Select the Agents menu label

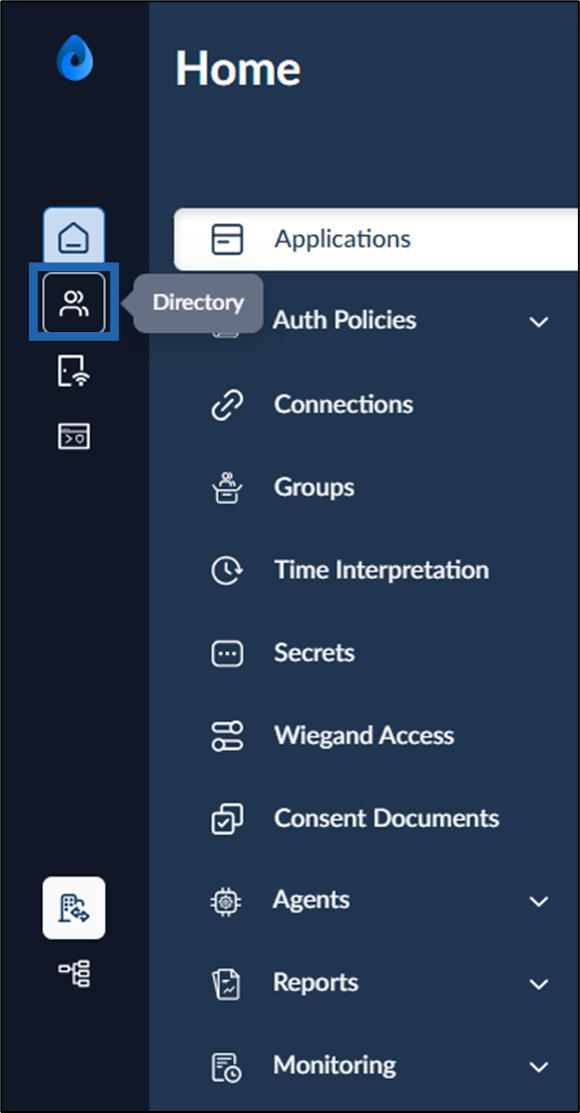click(x=311, y=901)
